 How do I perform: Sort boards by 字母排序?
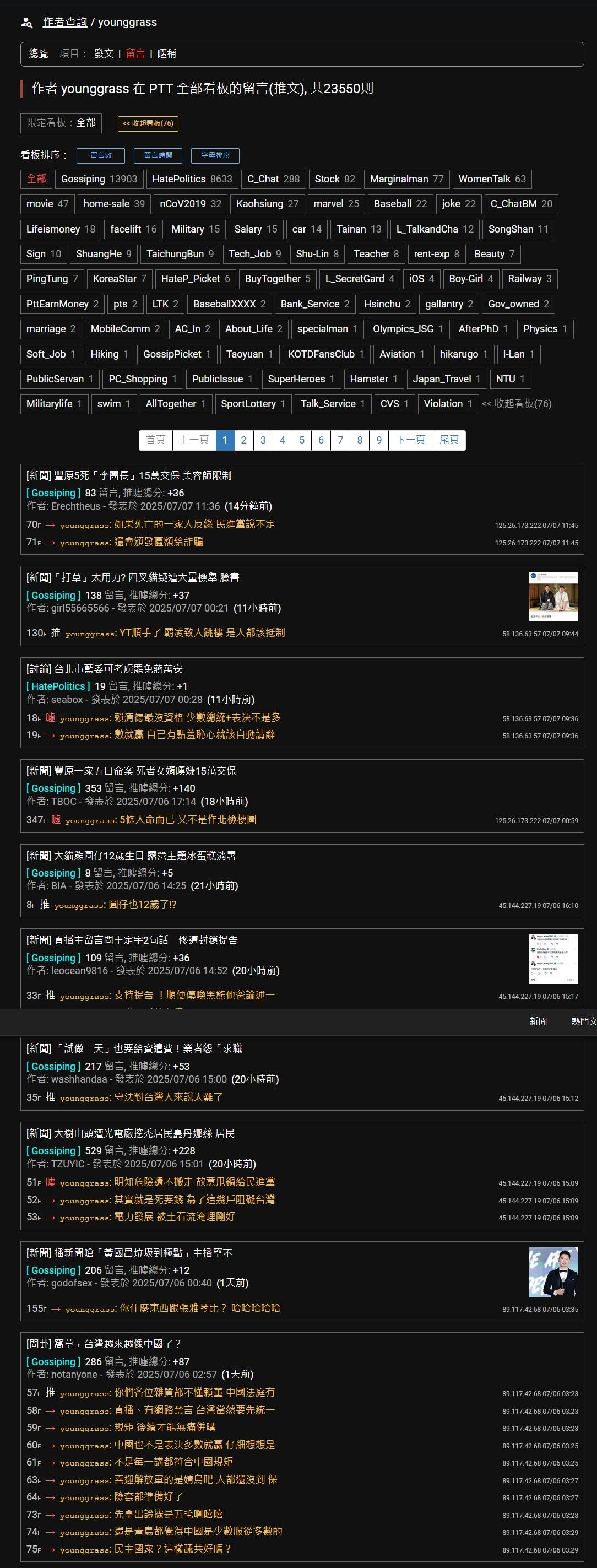[x=215, y=156]
